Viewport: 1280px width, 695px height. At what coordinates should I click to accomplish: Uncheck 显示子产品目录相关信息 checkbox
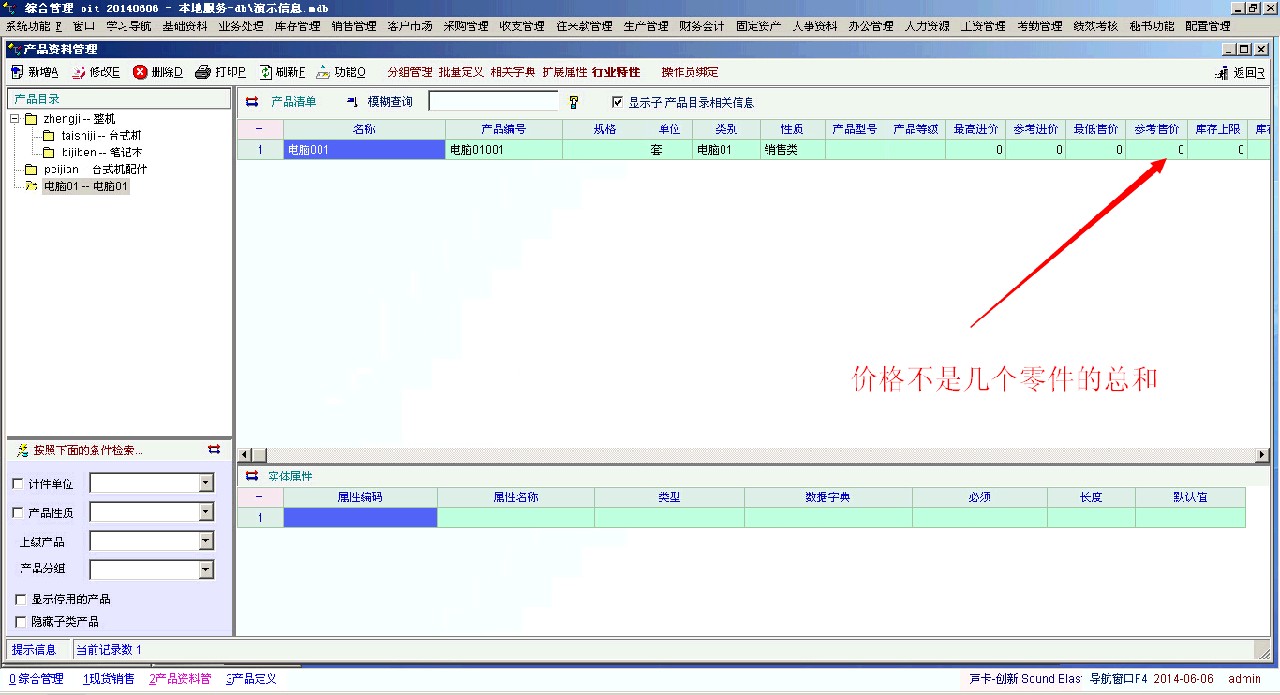[x=617, y=102]
